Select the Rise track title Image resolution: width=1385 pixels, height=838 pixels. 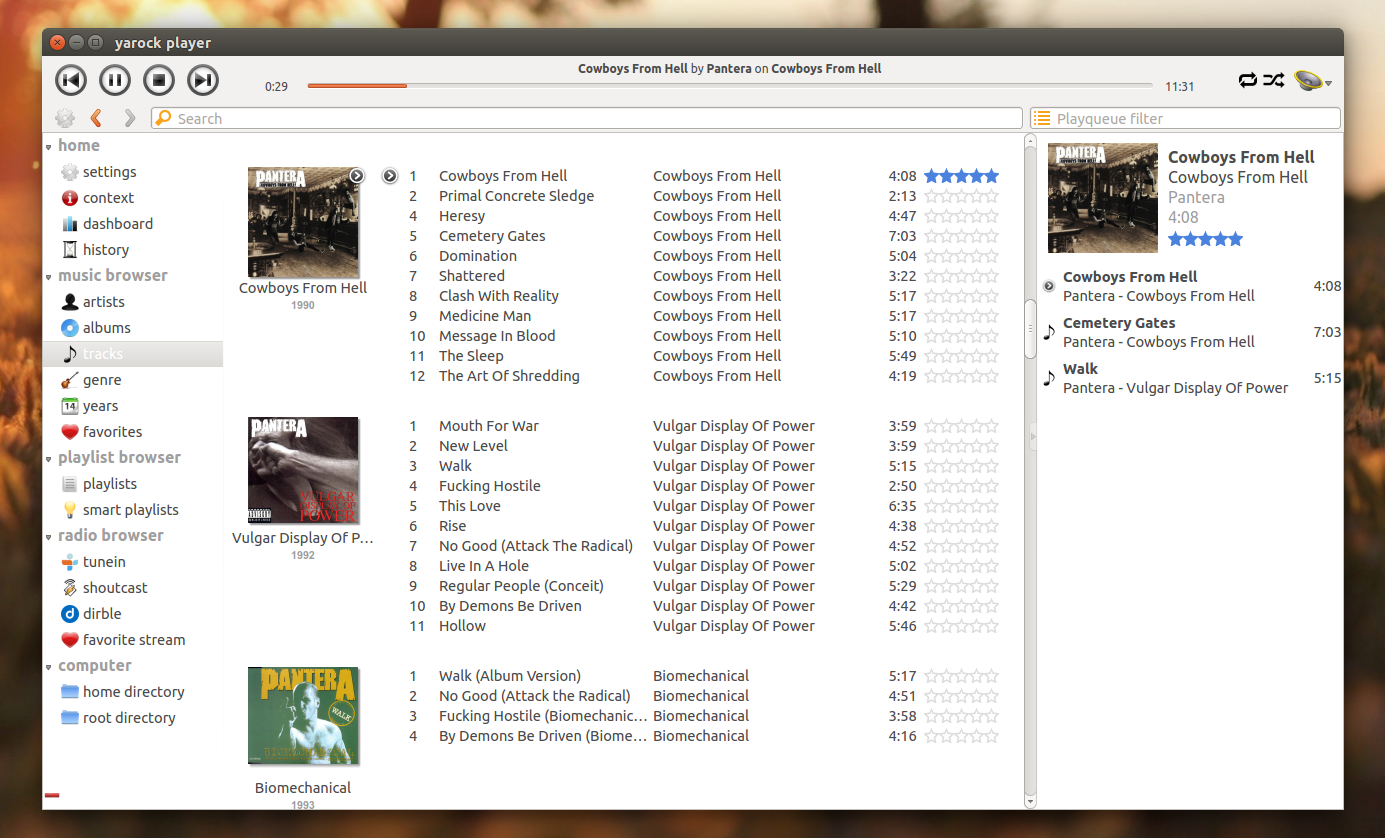pos(452,526)
